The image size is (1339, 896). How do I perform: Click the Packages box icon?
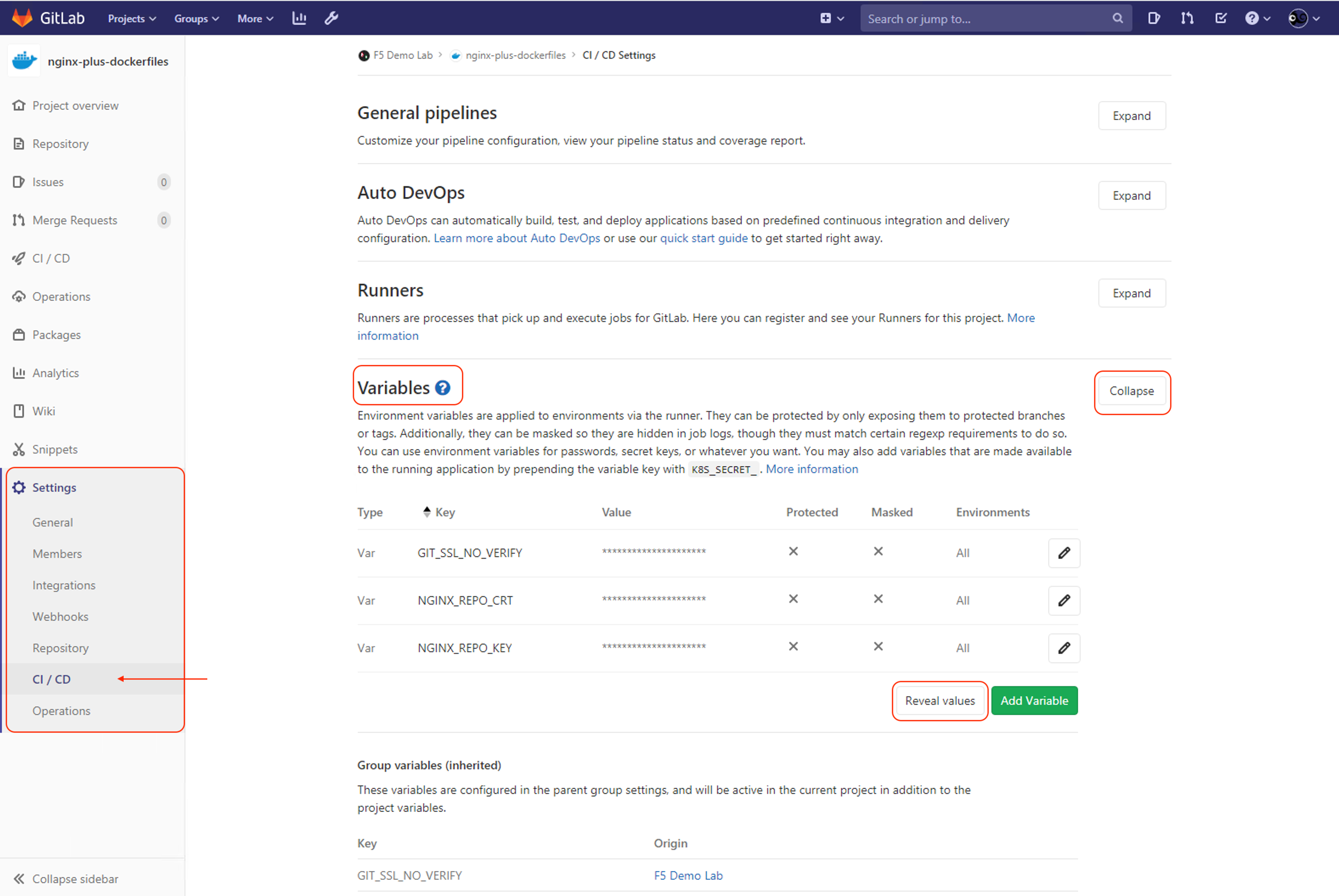click(x=19, y=334)
